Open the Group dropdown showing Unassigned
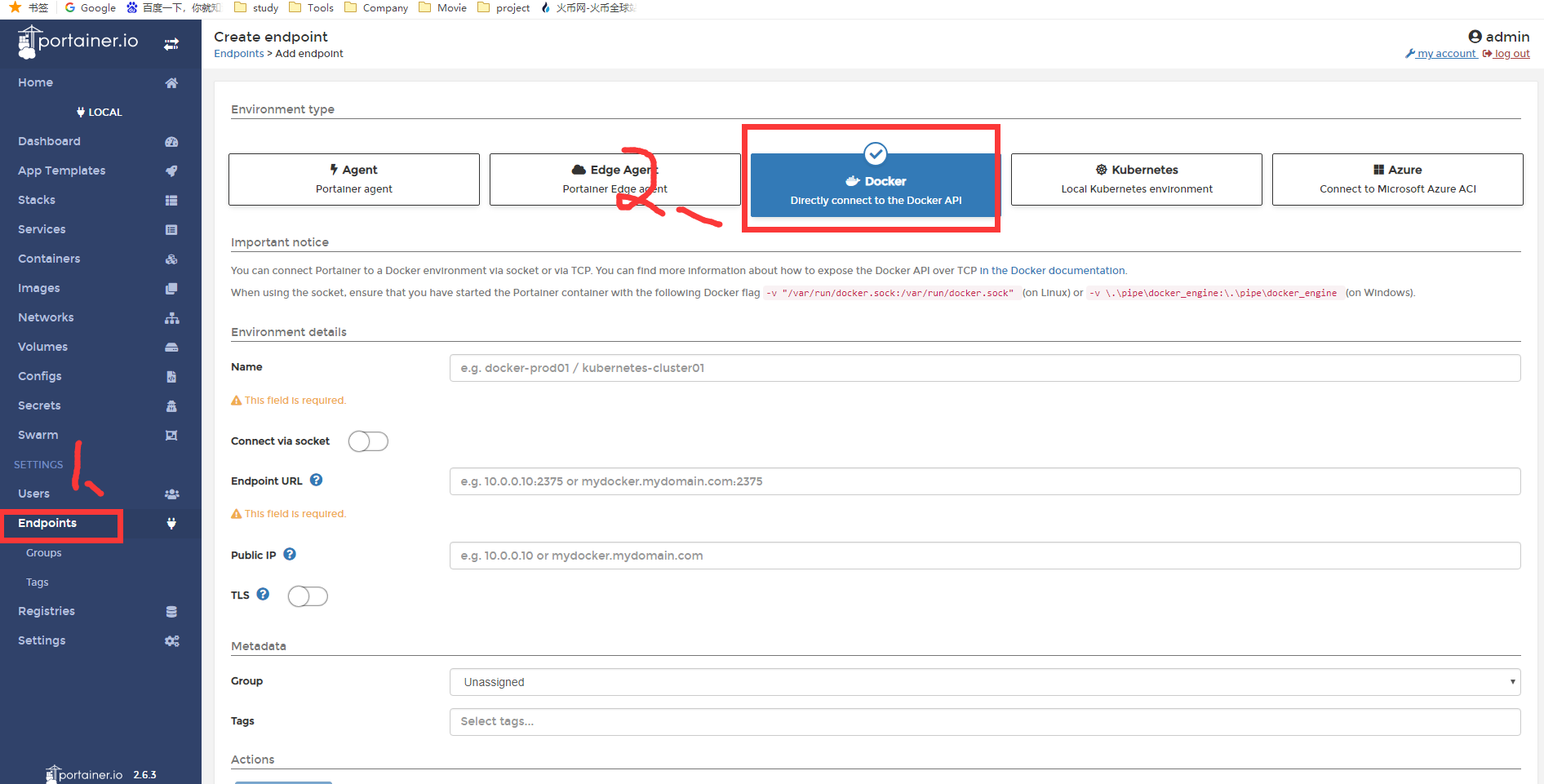This screenshot has height=784, width=1544. 985,682
